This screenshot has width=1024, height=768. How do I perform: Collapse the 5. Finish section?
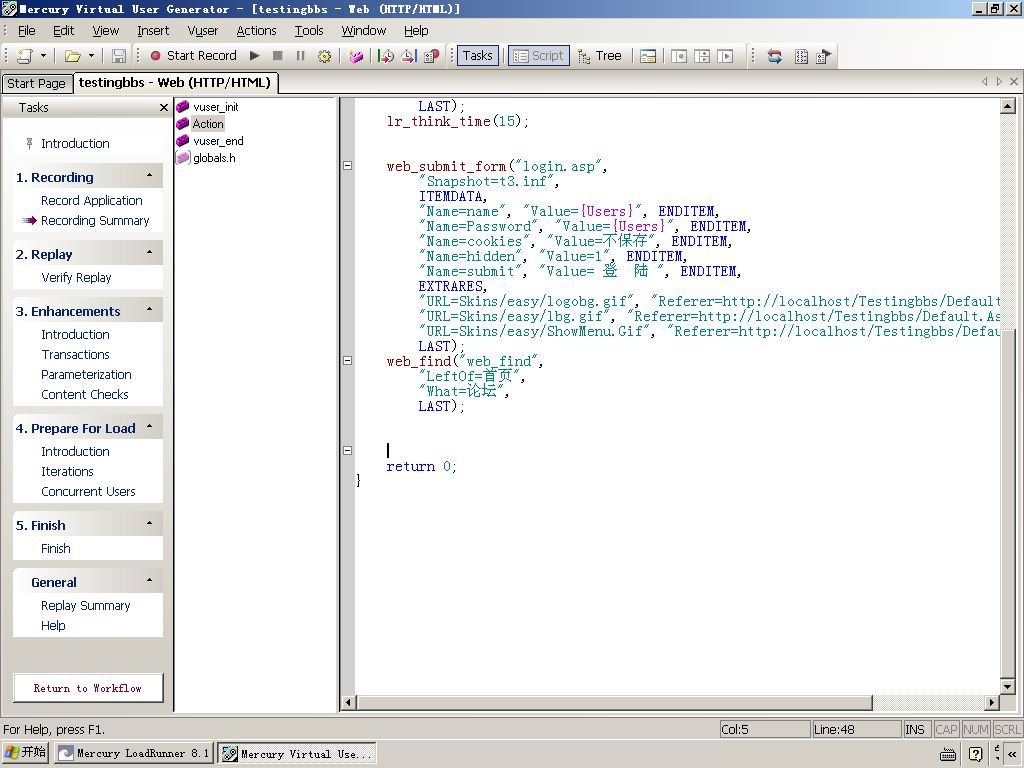[x=150, y=524]
